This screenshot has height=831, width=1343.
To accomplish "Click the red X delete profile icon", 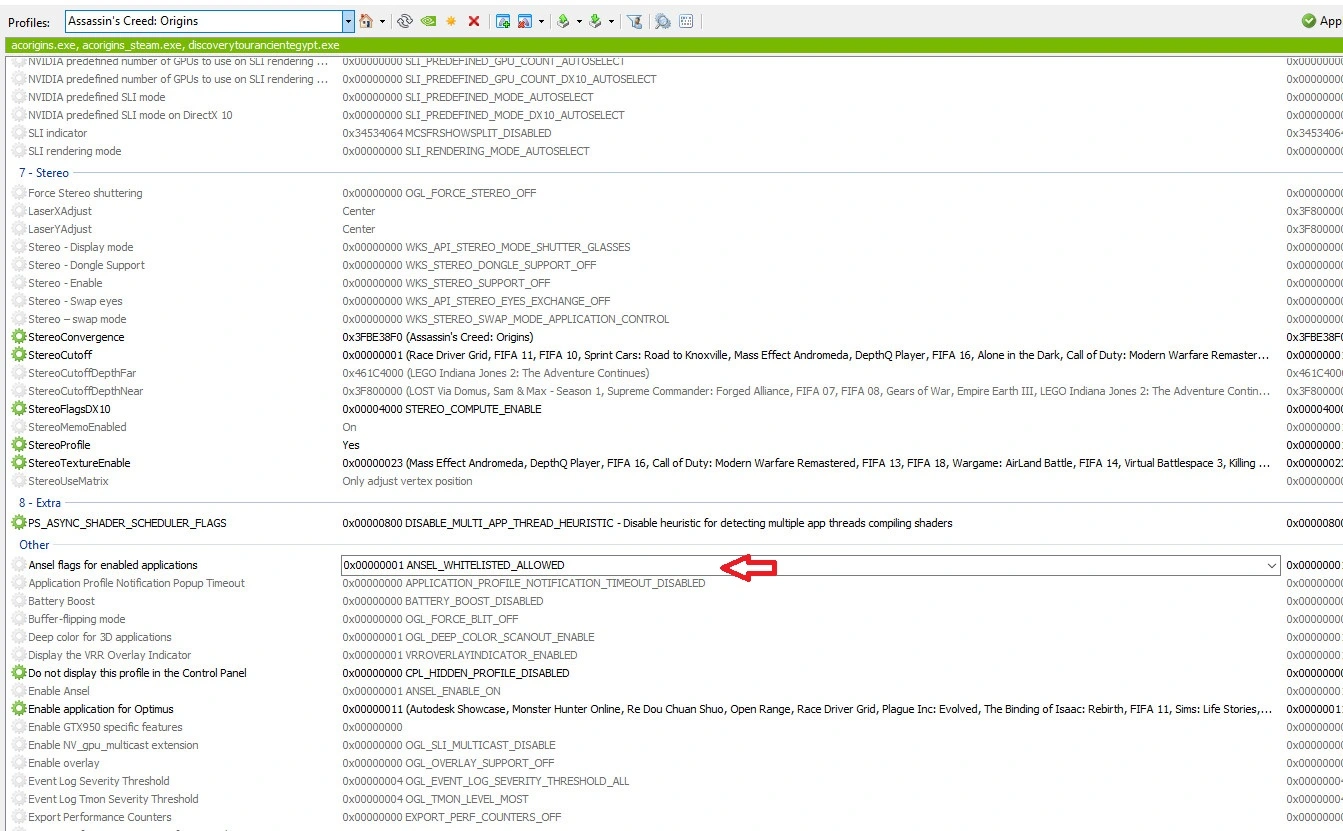I will click(x=474, y=21).
